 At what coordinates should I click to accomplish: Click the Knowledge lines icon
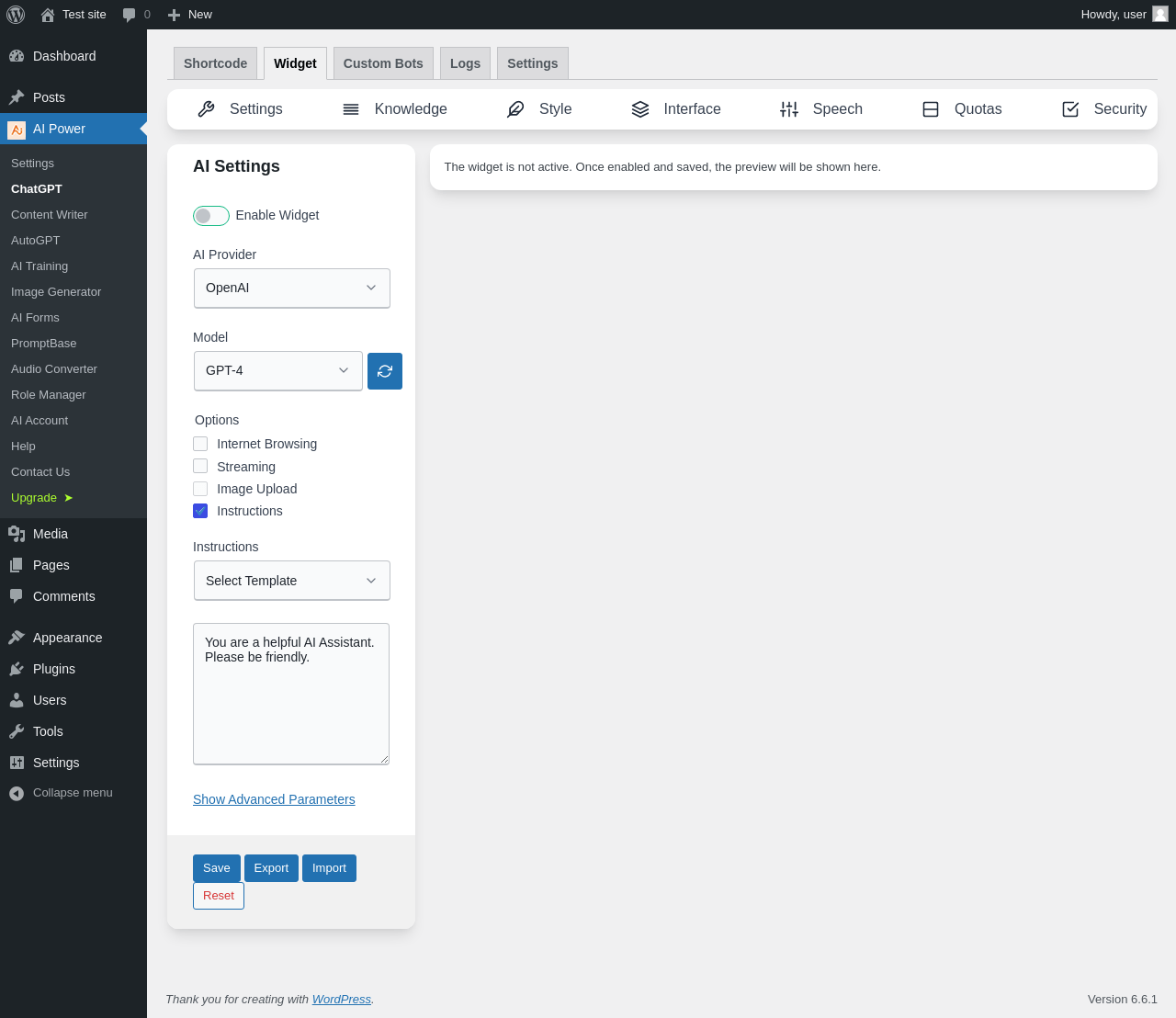(x=351, y=109)
